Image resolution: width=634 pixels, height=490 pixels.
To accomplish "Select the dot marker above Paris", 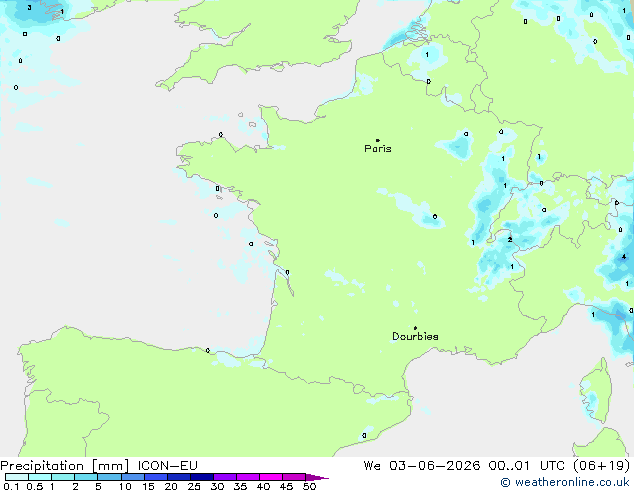I will point(378,140).
